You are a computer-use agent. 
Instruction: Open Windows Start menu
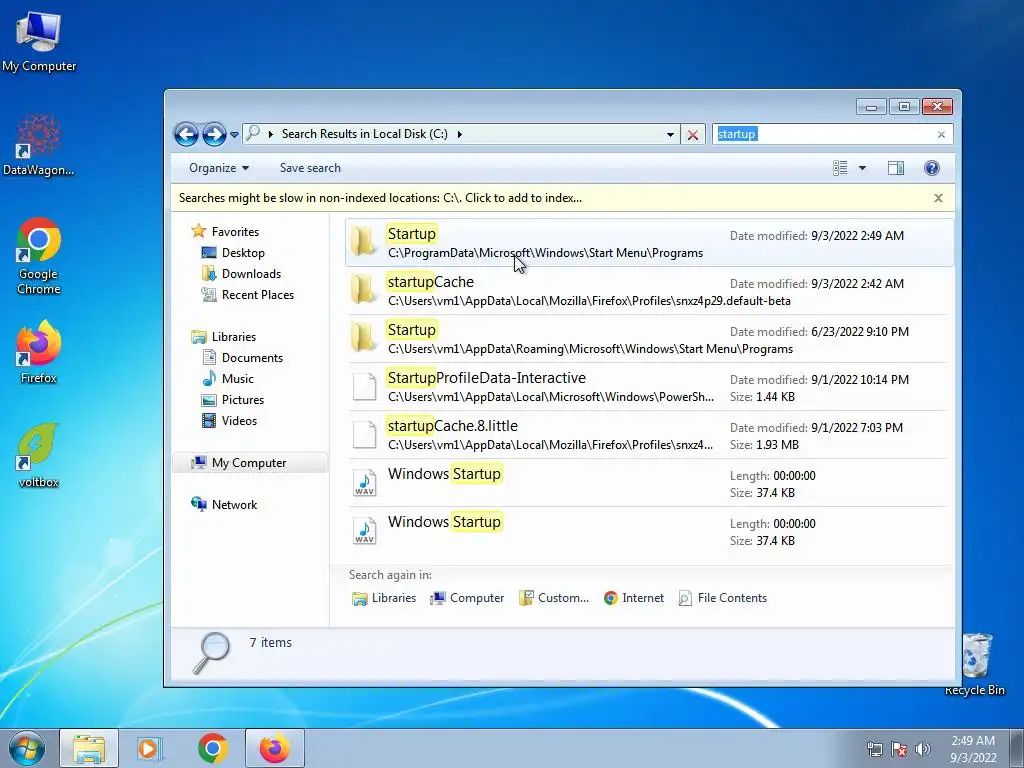(26, 748)
